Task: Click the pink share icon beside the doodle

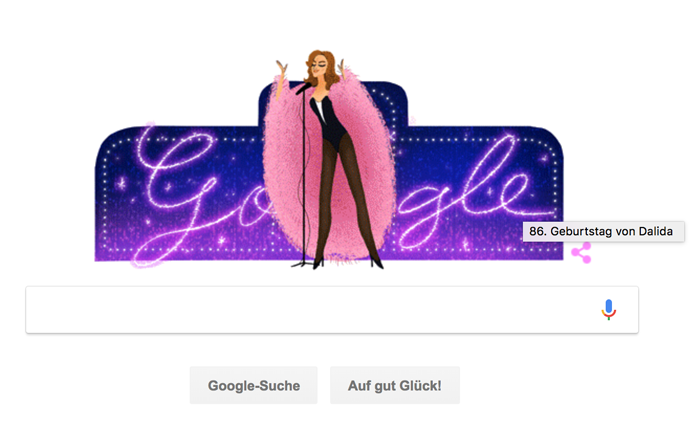Action: click(x=581, y=253)
